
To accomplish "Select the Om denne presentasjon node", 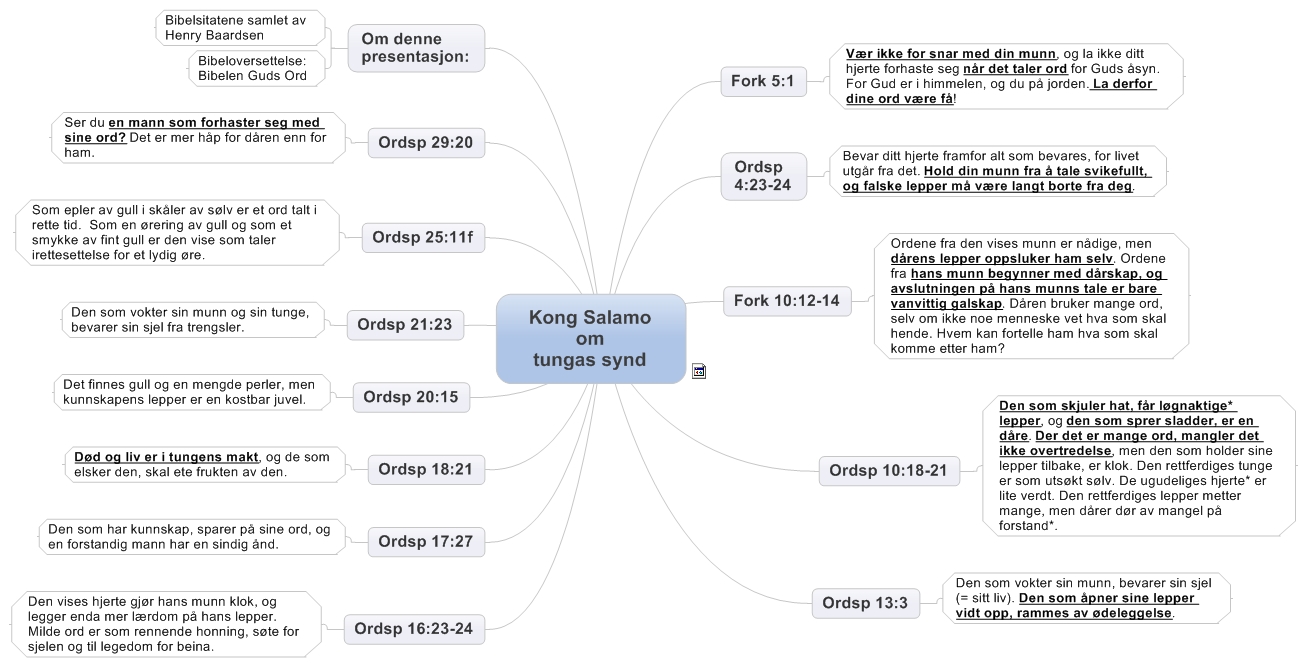I will 416,47.
